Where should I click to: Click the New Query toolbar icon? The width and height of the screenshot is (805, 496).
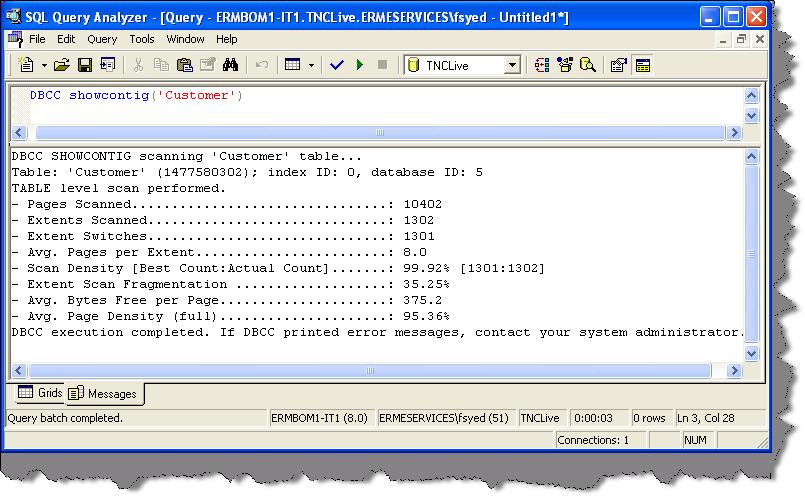pos(26,65)
